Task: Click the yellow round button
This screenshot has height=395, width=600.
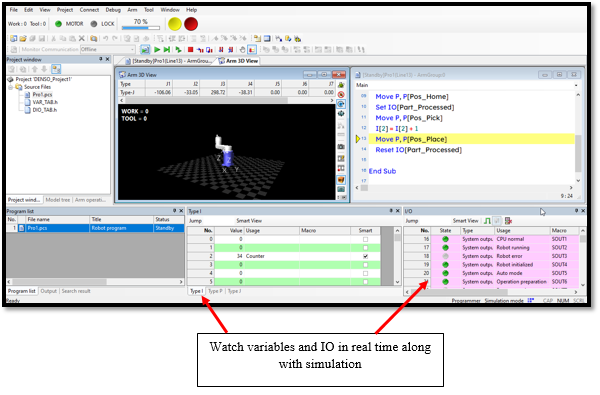Action: click(174, 24)
